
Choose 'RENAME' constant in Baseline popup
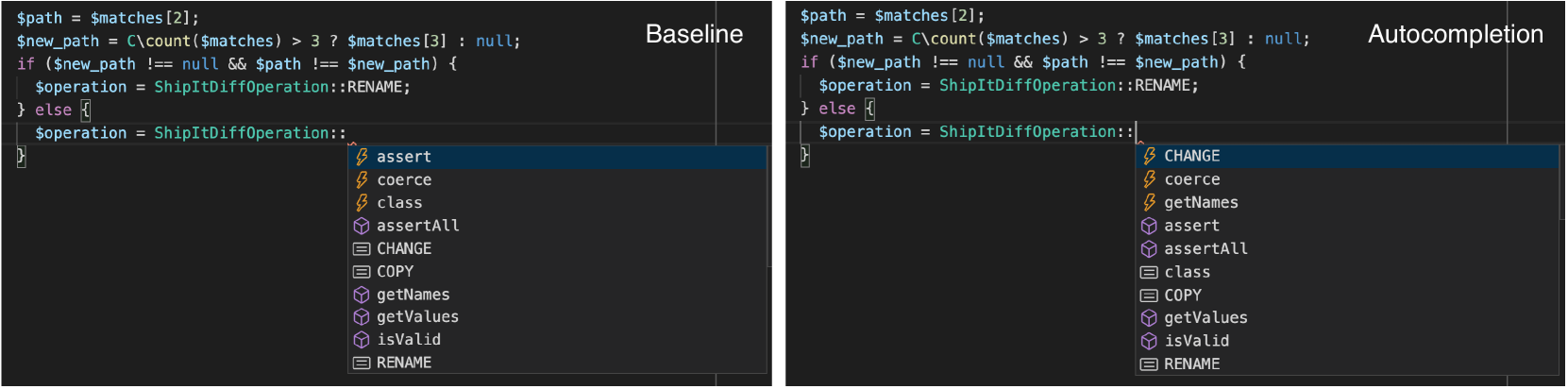click(x=558, y=362)
